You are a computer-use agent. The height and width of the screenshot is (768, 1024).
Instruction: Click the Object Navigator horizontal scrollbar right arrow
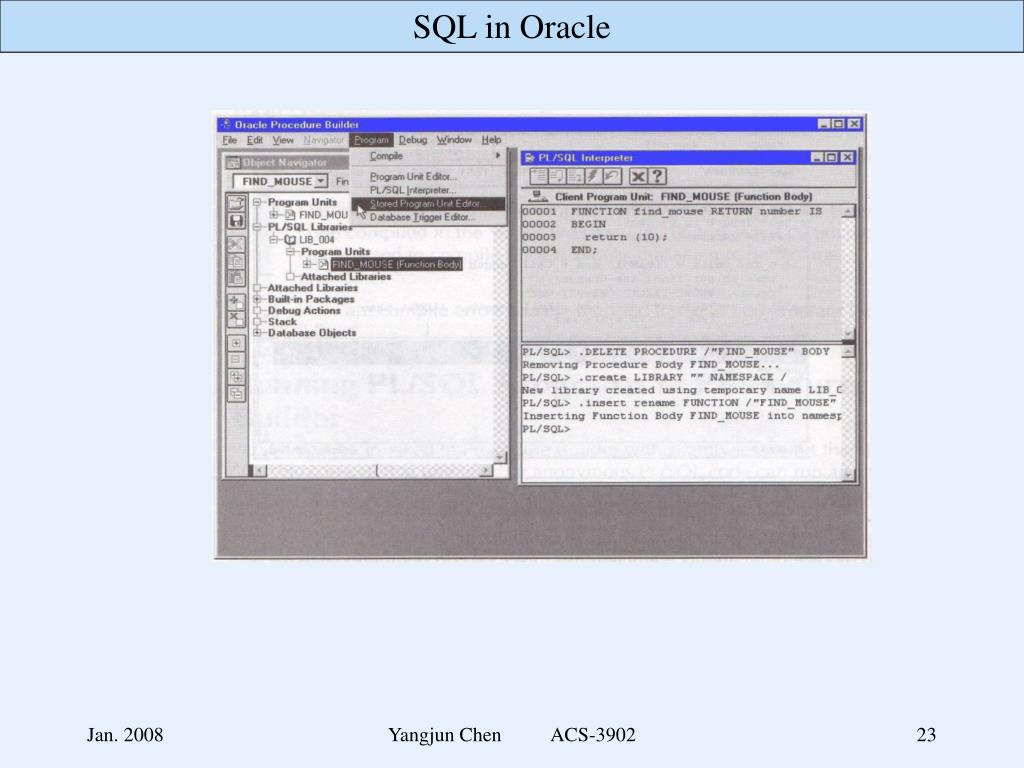point(485,470)
